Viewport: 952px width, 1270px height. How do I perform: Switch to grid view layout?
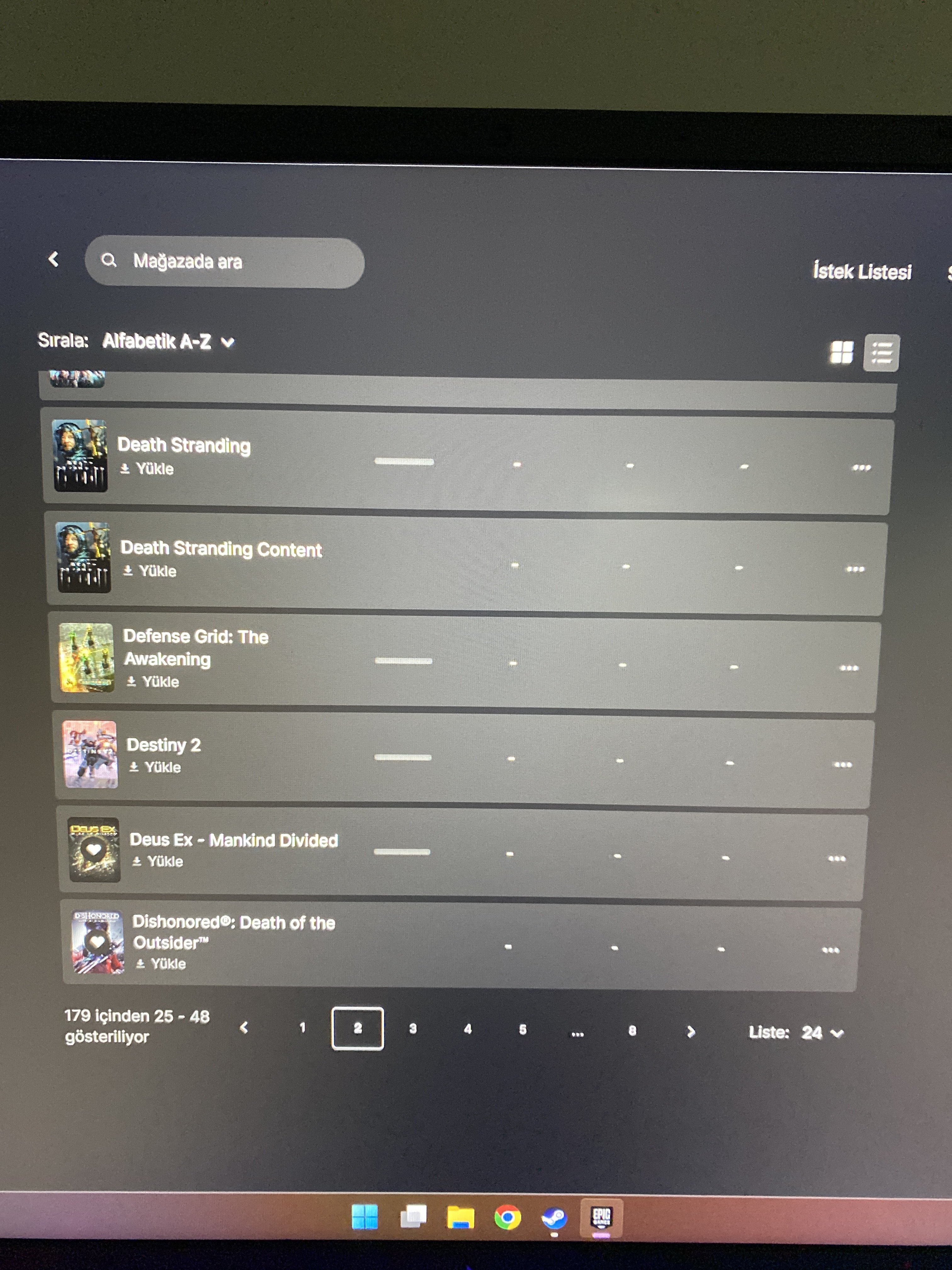point(841,352)
